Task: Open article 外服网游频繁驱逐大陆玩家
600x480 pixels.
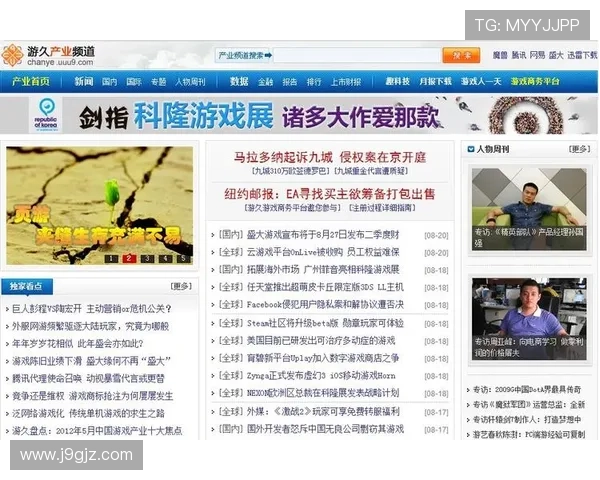Action: click(x=90, y=326)
